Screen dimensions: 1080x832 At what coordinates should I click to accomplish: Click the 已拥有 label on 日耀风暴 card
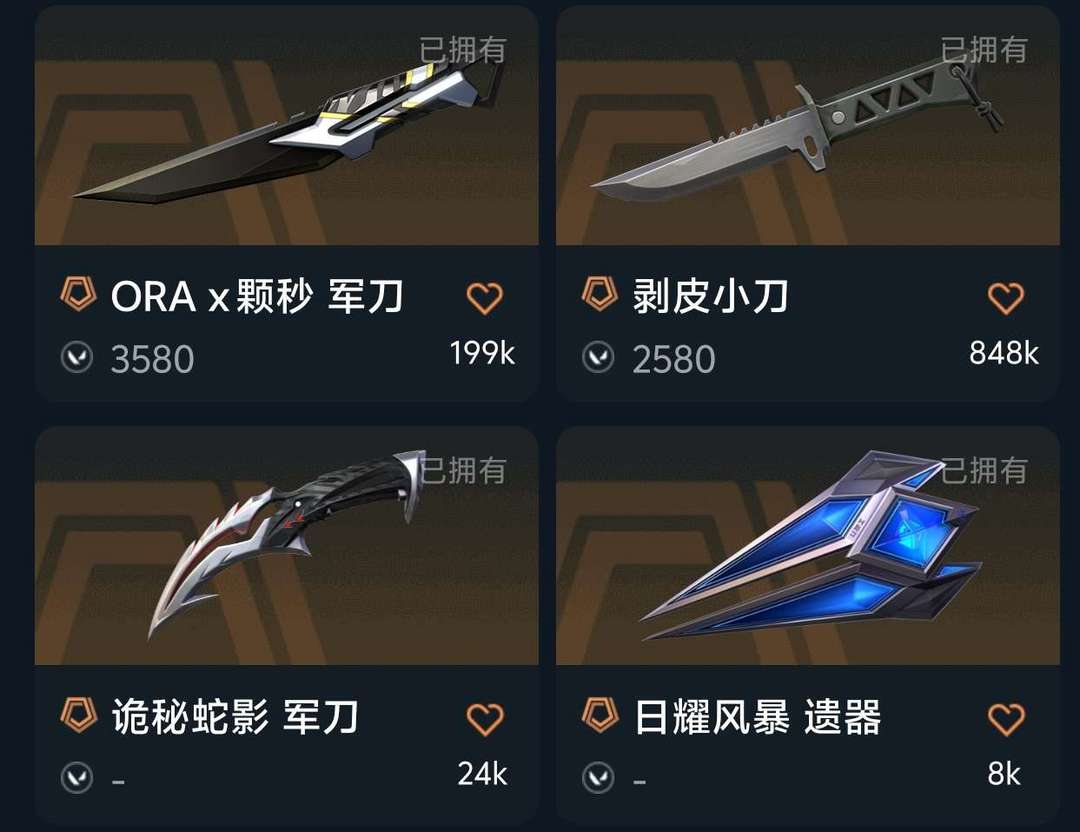pos(984,470)
